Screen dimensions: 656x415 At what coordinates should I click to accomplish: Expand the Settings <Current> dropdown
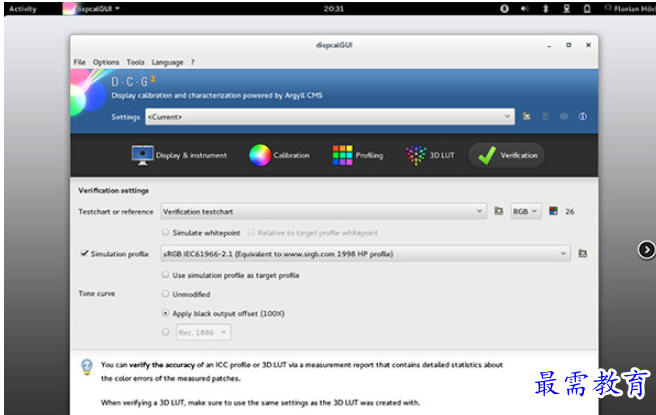pos(330,117)
